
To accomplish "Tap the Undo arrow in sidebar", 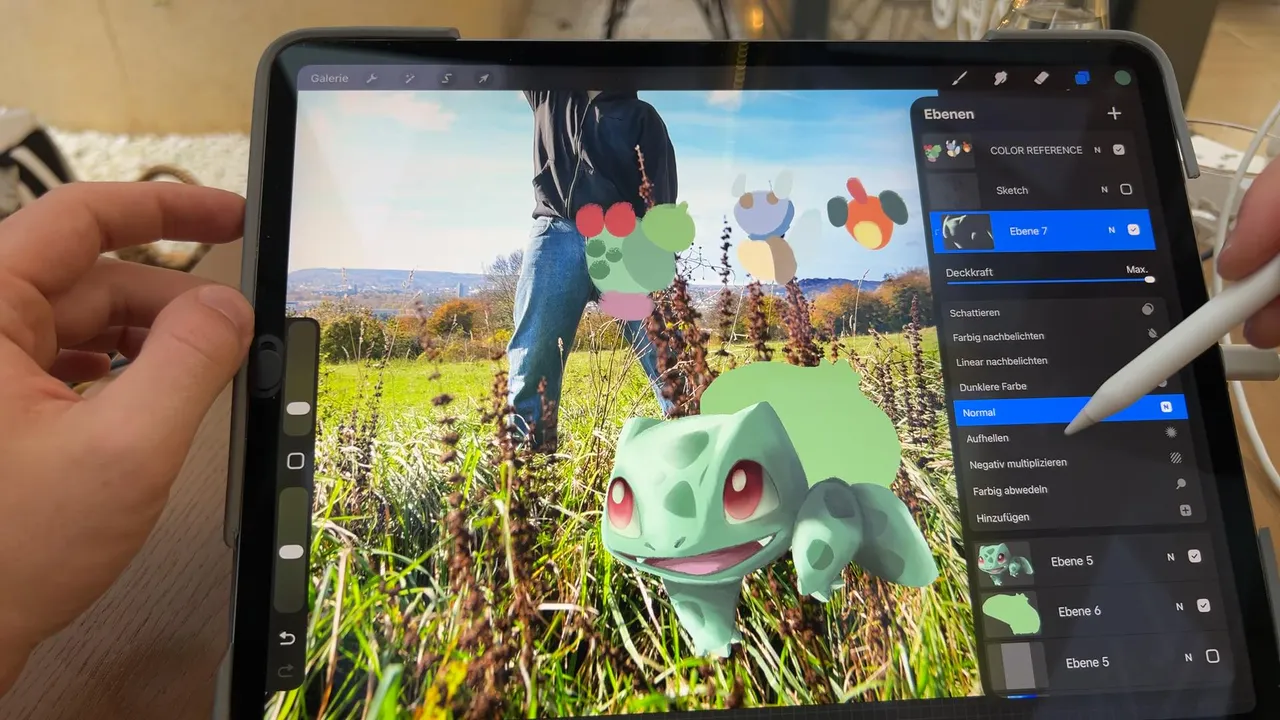I will 288,638.
